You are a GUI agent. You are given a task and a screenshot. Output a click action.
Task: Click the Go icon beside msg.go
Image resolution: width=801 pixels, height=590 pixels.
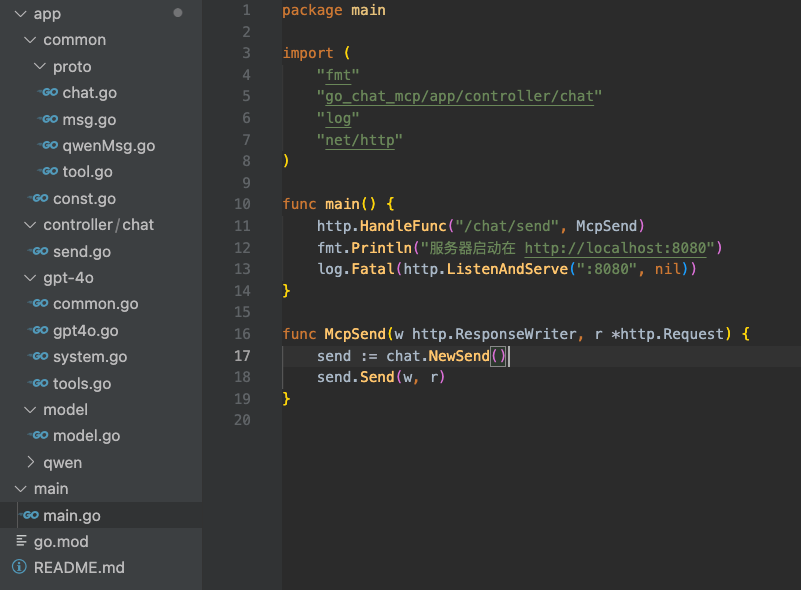click(x=48, y=120)
